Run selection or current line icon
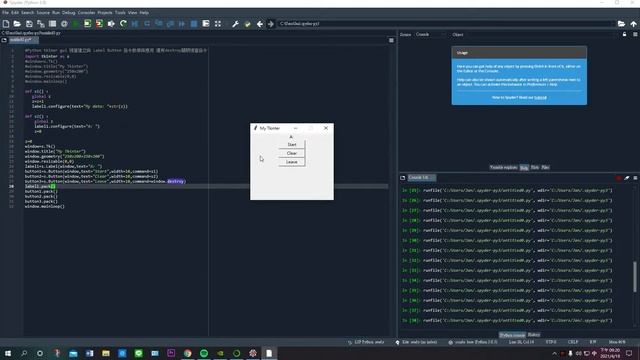 [x=111, y=24]
